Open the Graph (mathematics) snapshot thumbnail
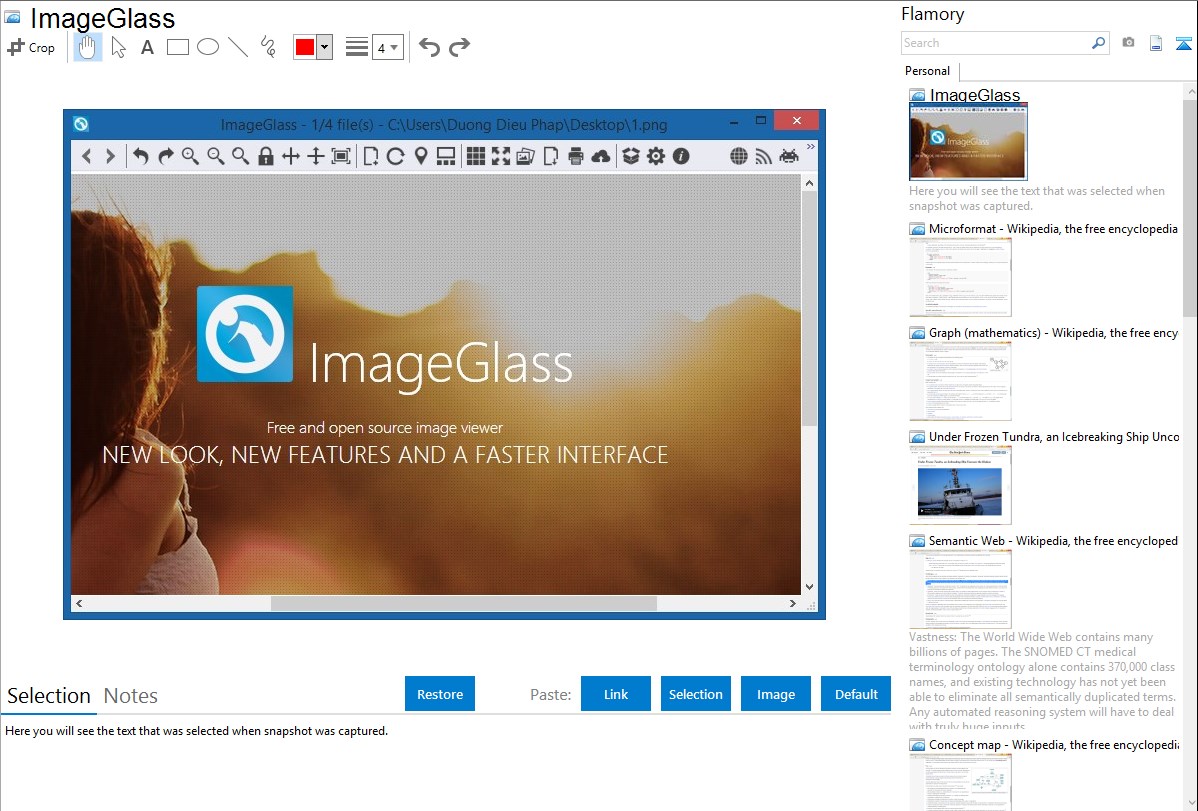The image size is (1198, 811). (x=960, y=381)
